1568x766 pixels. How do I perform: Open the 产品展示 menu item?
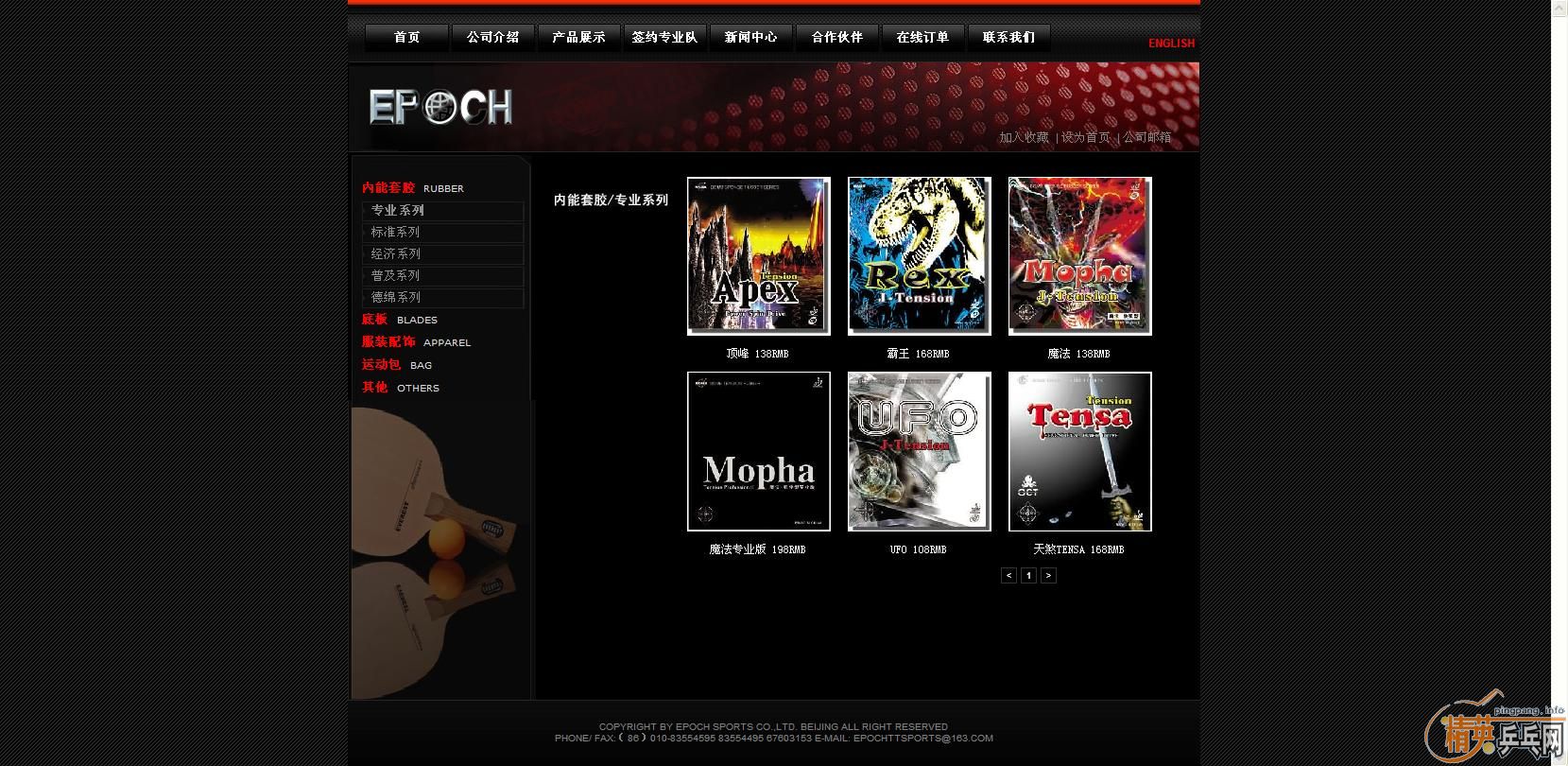pos(578,38)
